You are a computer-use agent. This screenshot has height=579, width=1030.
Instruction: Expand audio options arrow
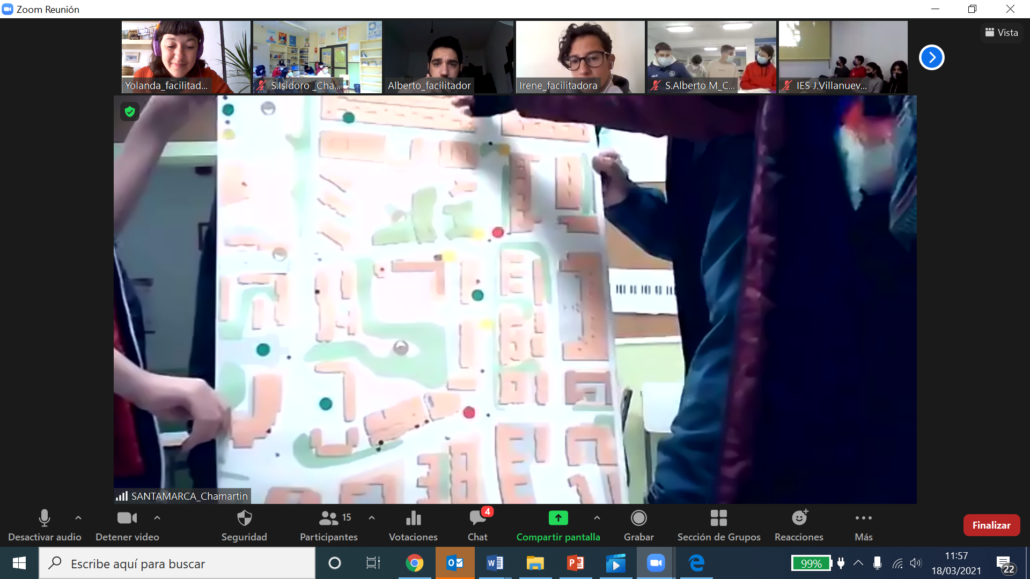(78, 518)
